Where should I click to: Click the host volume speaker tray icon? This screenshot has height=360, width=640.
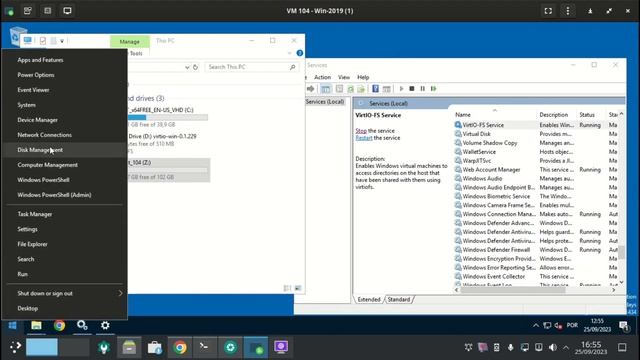[x=553, y=347]
